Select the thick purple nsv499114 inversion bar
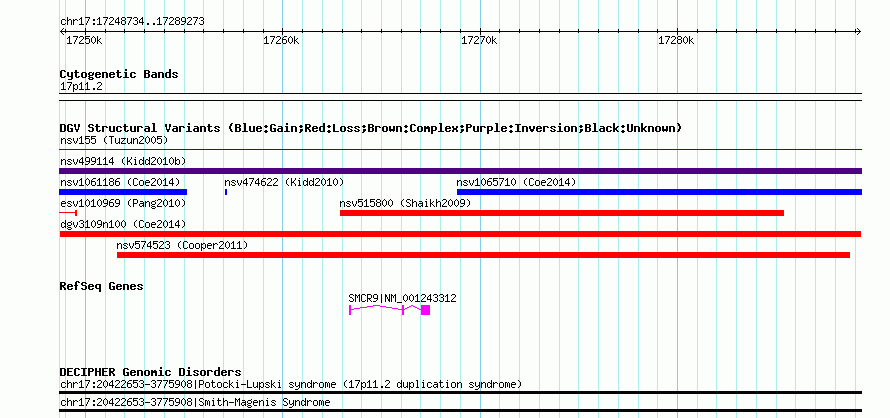 click(460, 171)
